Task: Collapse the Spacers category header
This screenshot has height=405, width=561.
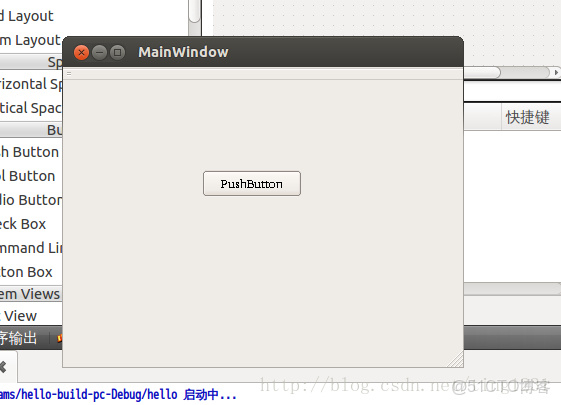Action: (31, 62)
